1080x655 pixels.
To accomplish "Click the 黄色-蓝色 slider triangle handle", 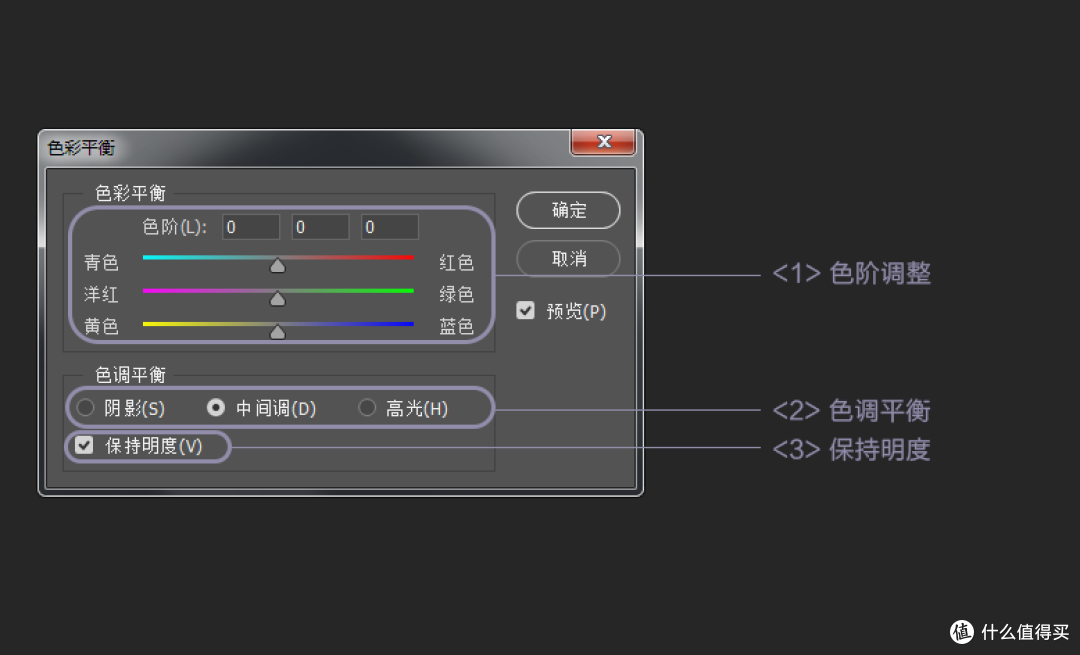I will pyautogui.click(x=277, y=330).
